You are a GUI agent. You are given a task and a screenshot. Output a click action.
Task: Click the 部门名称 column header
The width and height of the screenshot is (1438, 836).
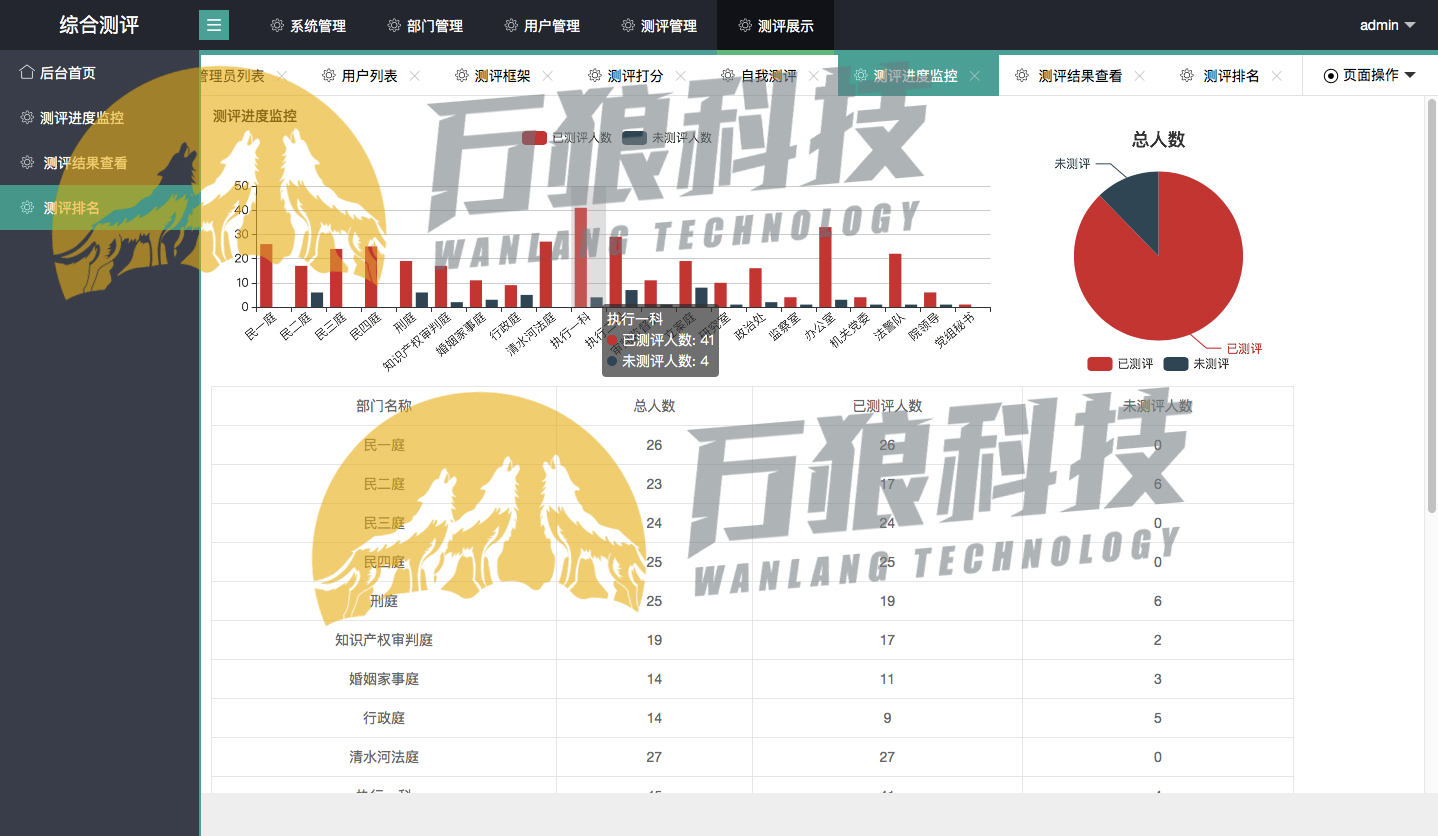click(x=384, y=405)
